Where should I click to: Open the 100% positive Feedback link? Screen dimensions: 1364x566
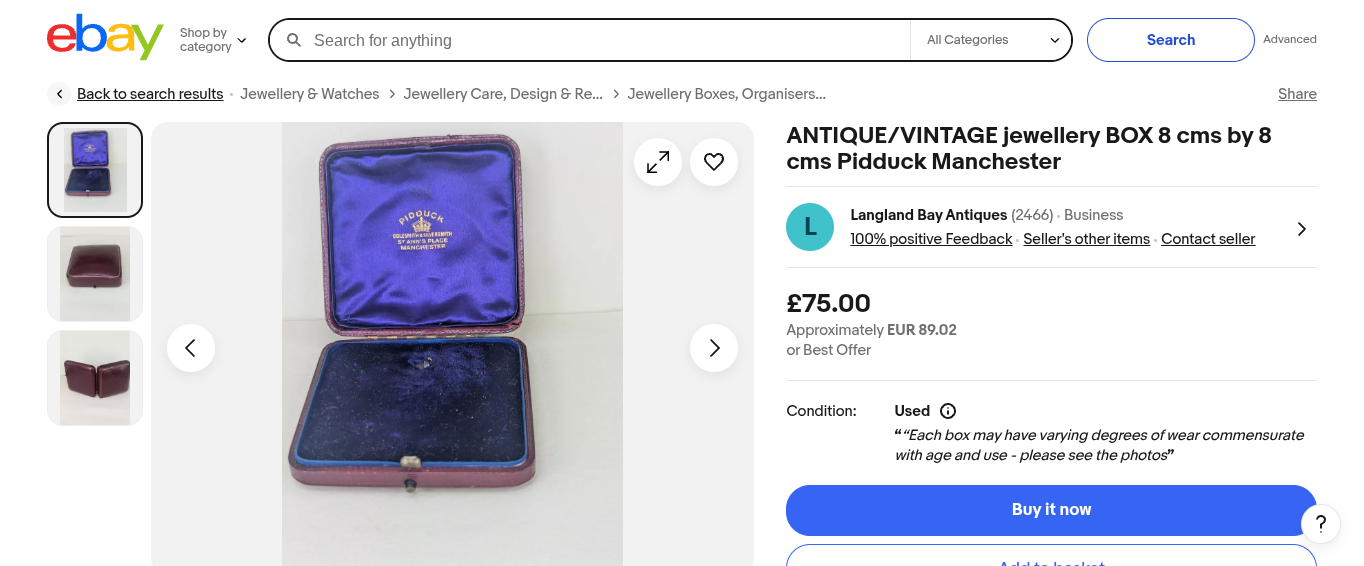point(931,239)
